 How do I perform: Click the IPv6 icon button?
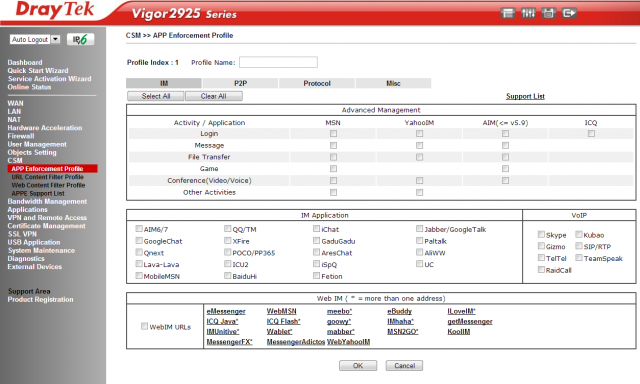(80, 39)
